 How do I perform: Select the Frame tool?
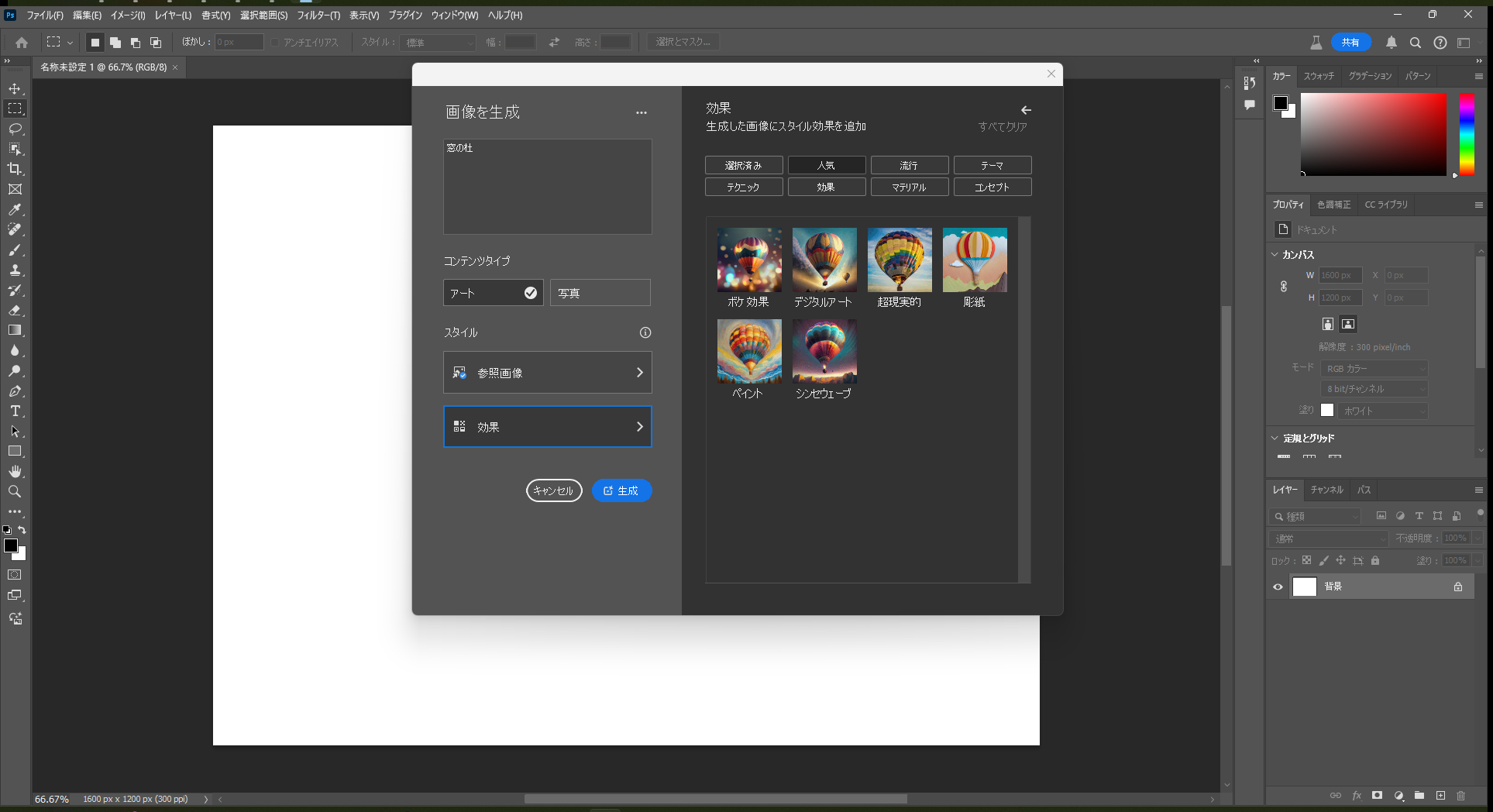(x=15, y=189)
